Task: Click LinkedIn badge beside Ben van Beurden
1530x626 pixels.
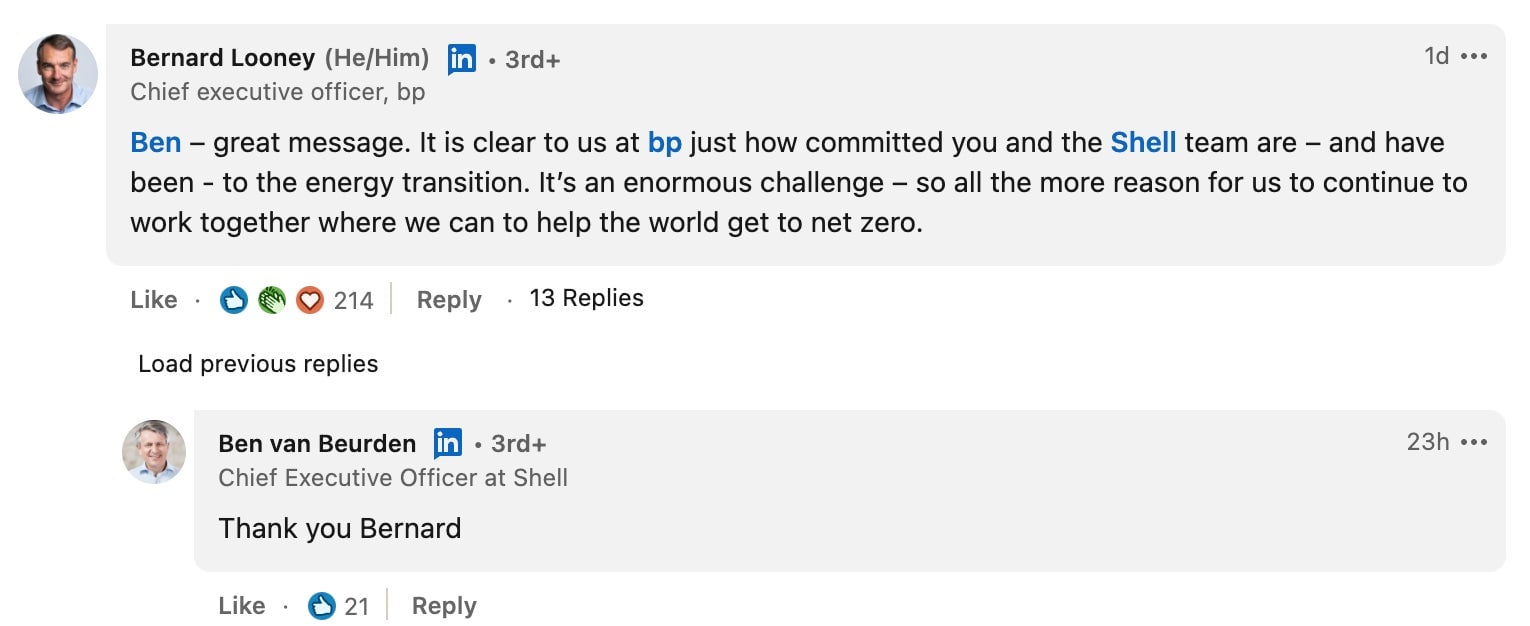Action: (448, 443)
